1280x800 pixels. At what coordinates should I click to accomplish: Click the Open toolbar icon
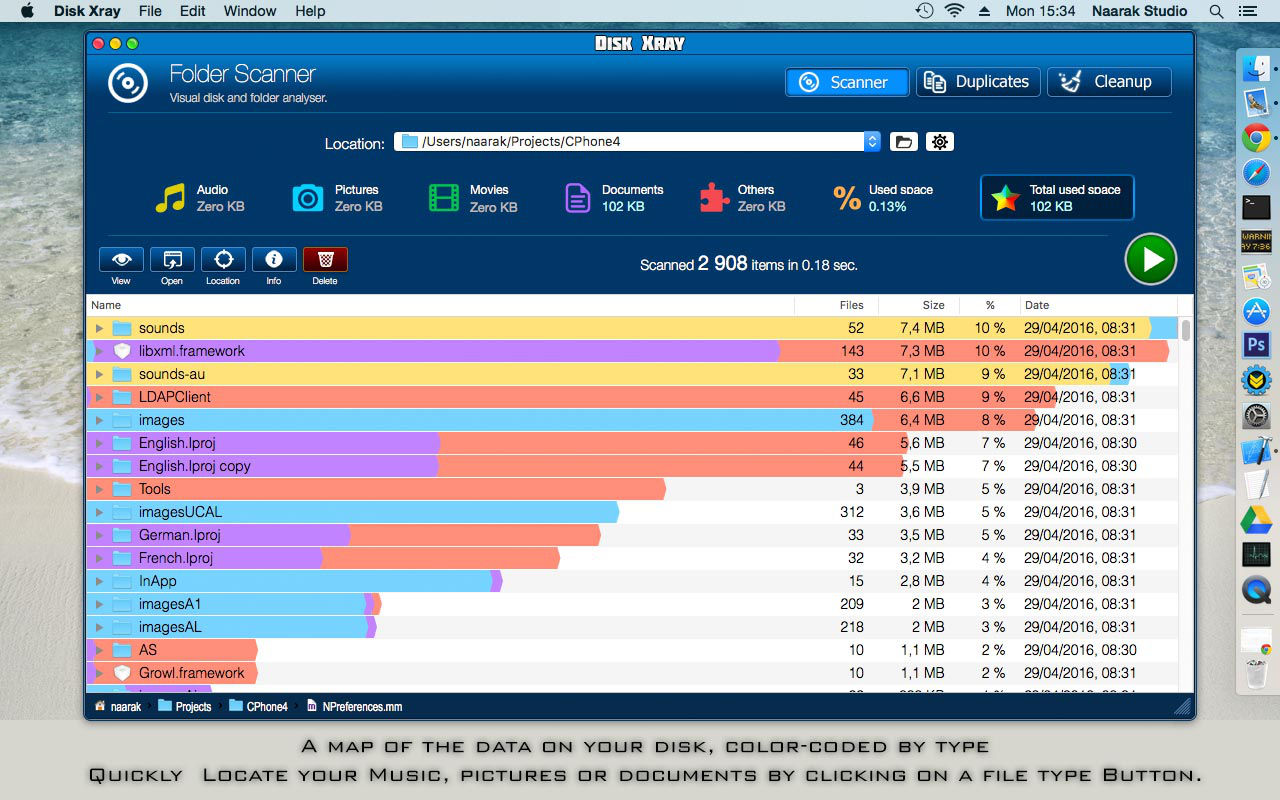click(172, 260)
